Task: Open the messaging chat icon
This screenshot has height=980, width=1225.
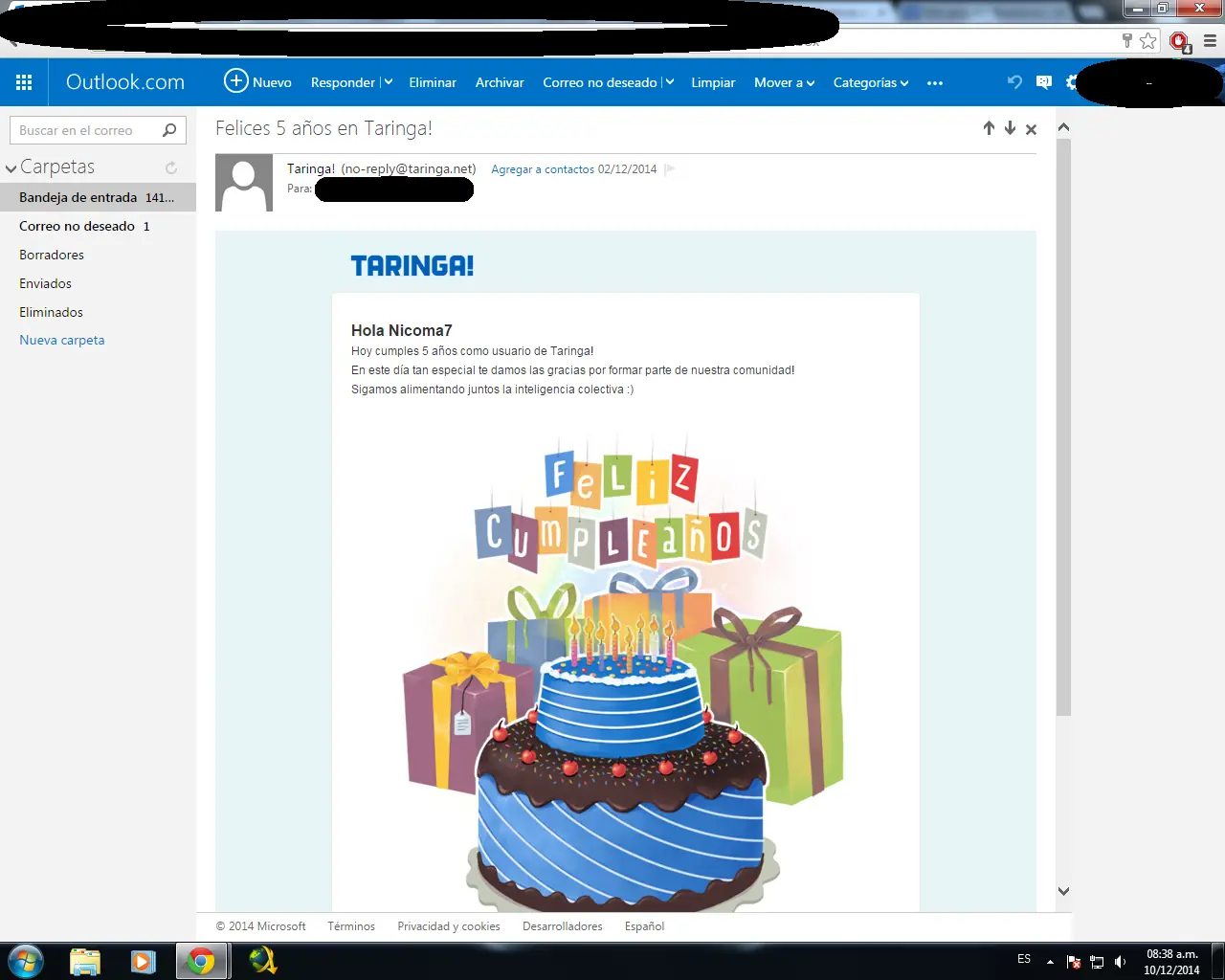Action: (1044, 82)
